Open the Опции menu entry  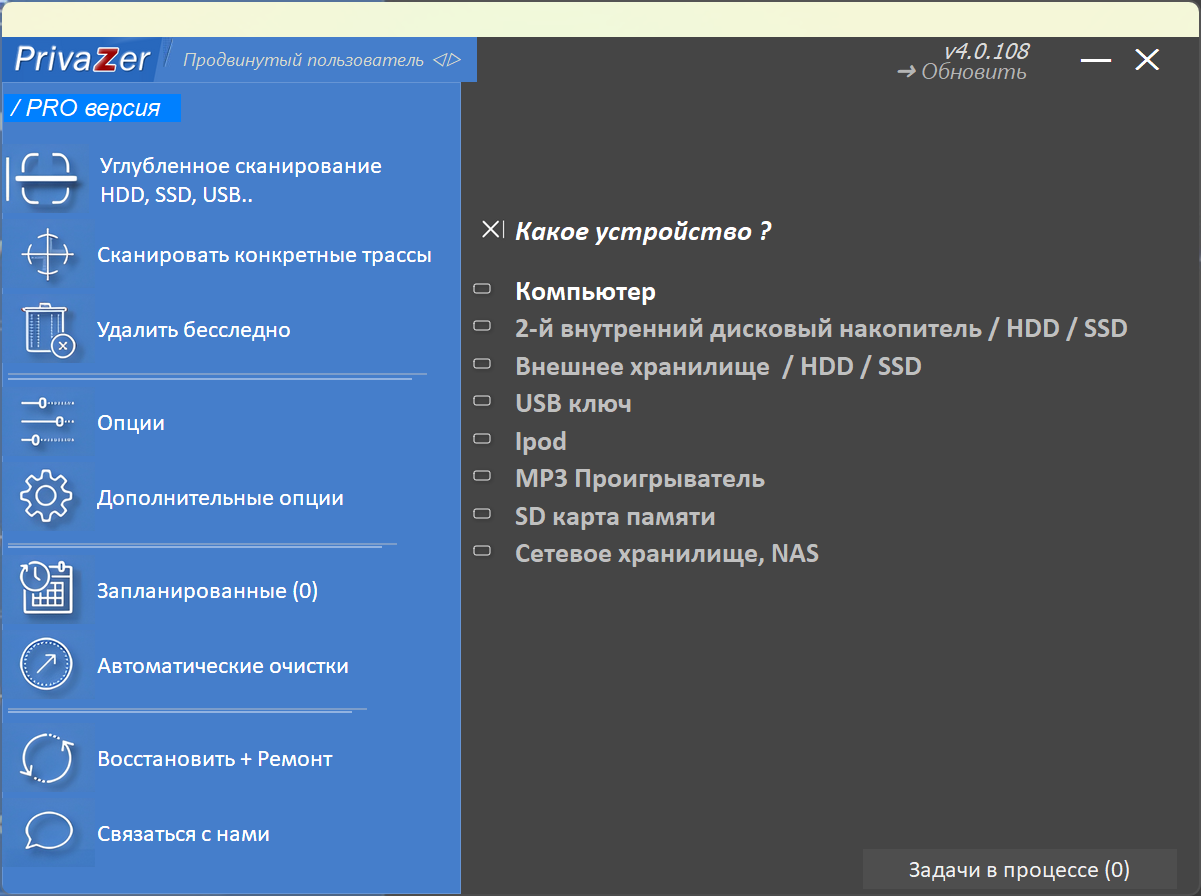point(131,423)
